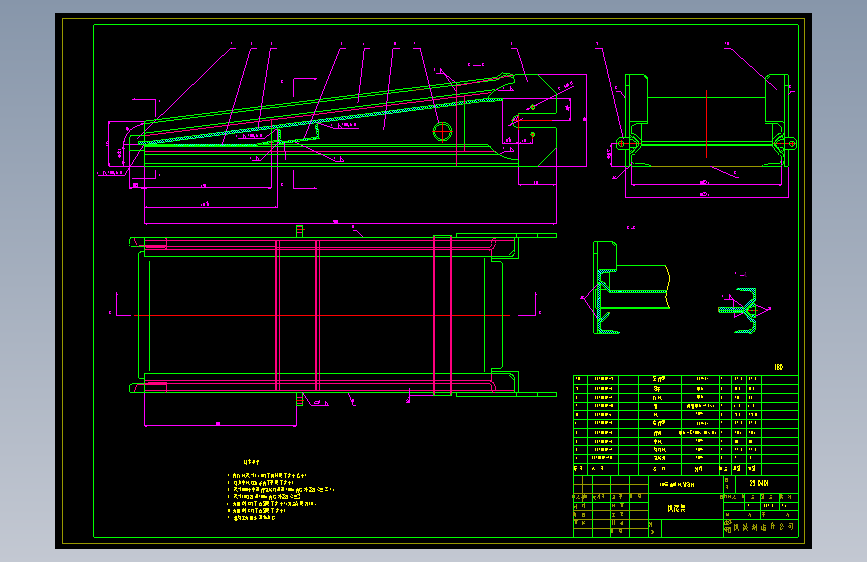Click the company name text in the title block

tap(761, 527)
